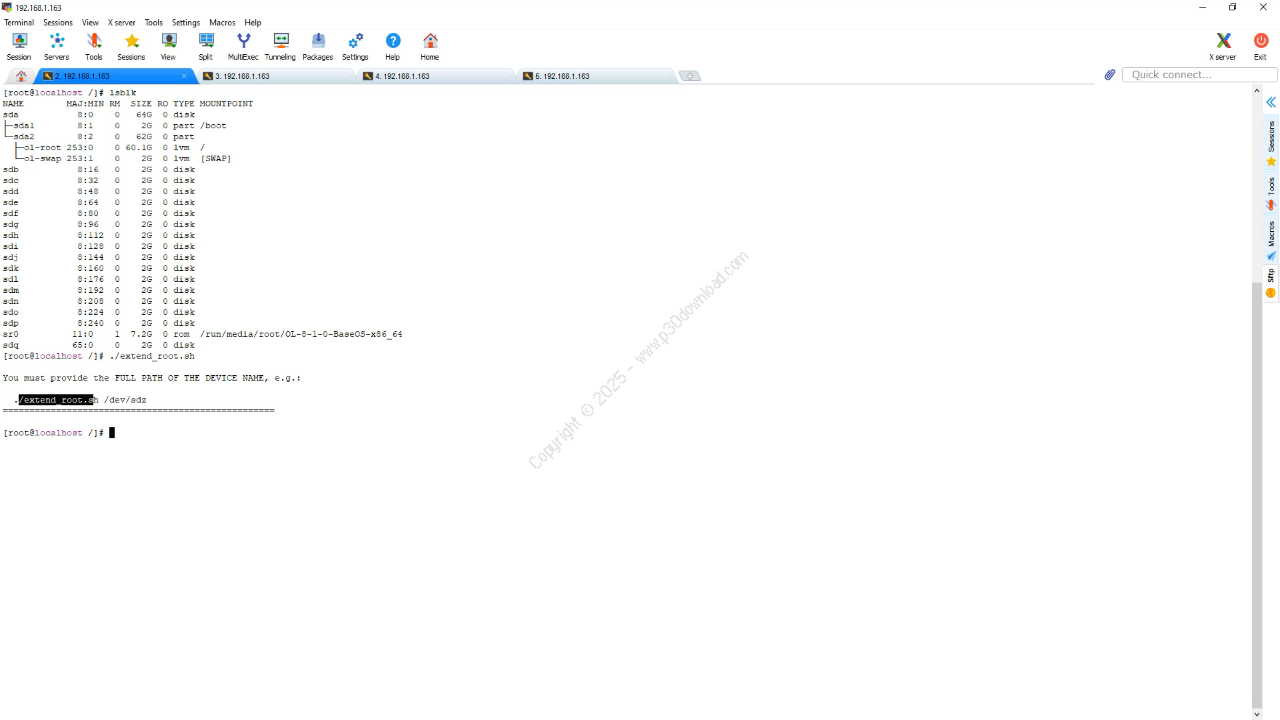Open the X server menu
Image resolution: width=1280 pixels, height=720 pixels.
tap(122, 22)
